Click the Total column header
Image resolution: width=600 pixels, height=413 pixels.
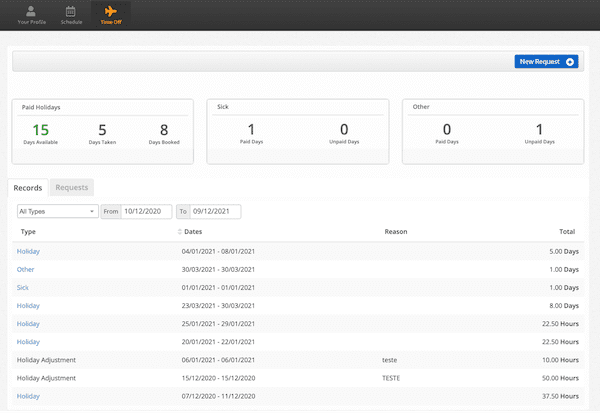(x=567, y=232)
